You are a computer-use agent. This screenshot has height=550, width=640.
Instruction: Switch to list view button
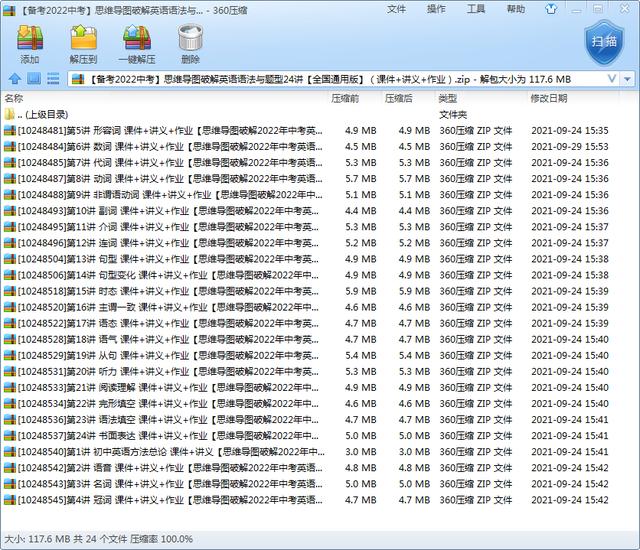tap(53, 78)
